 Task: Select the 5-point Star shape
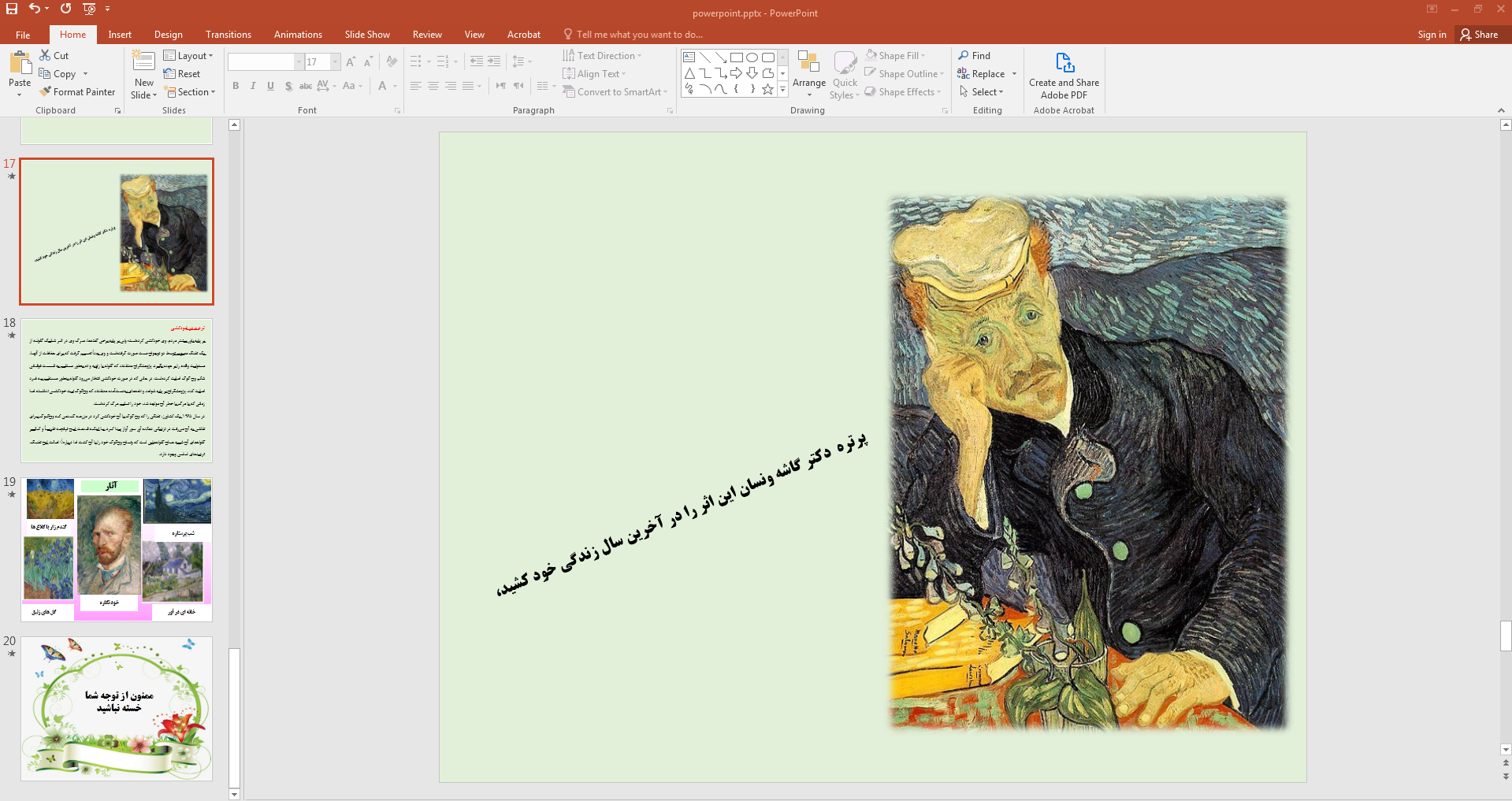pyautogui.click(x=768, y=89)
